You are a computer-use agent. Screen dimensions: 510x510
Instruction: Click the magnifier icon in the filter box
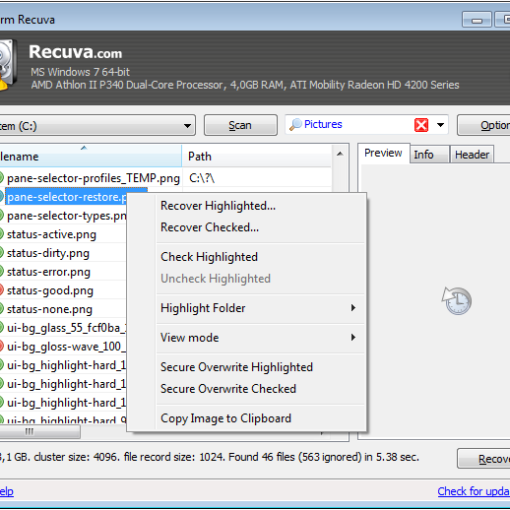pyautogui.click(x=295, y=125)
